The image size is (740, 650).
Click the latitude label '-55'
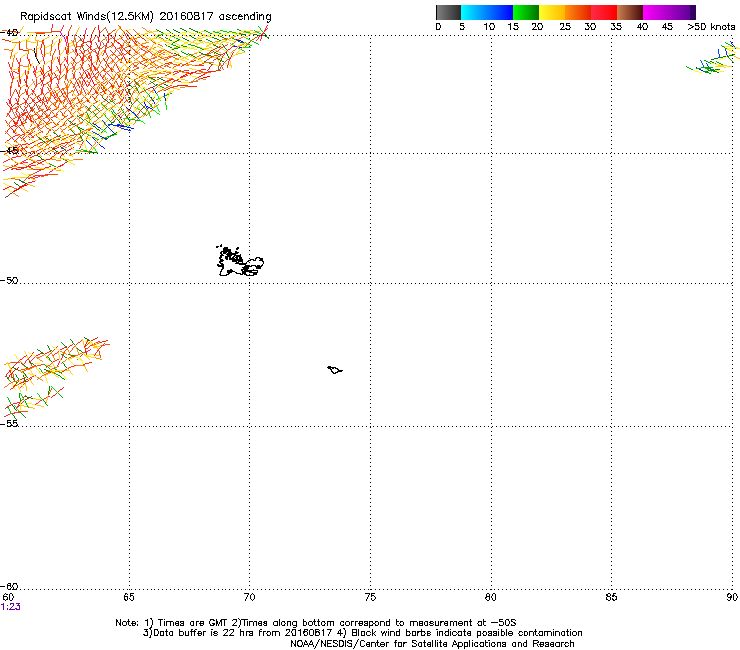tap(9, 423)
